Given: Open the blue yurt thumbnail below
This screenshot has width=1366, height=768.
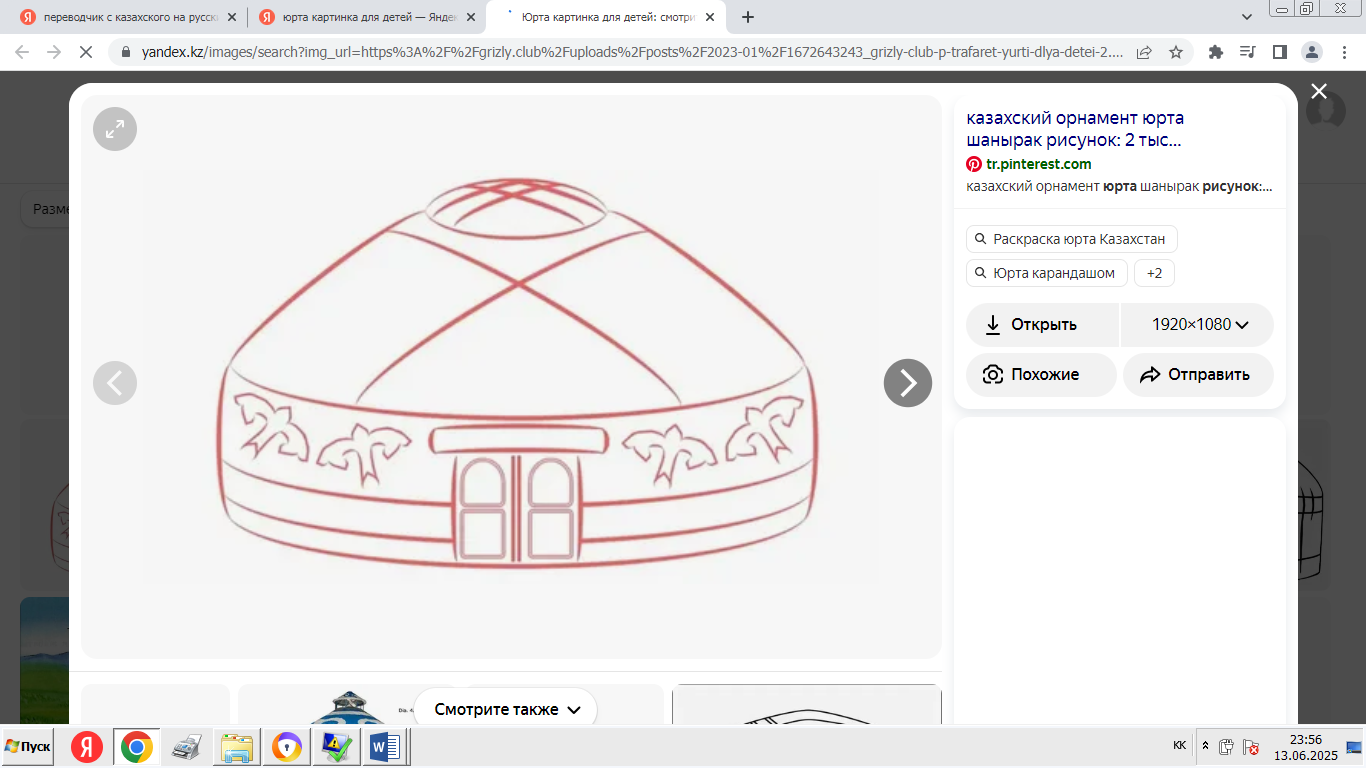Looking at the screenshot, I should click(x=348, y=706).
